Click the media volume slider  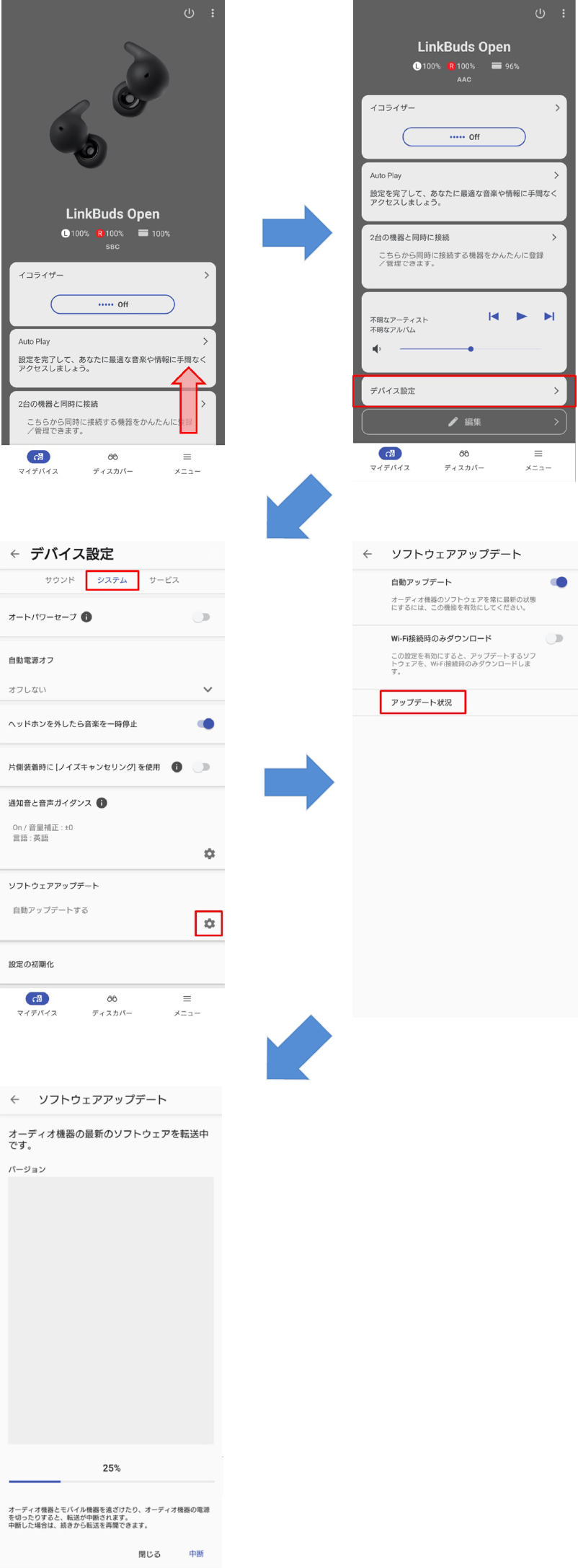pos(471,349)
